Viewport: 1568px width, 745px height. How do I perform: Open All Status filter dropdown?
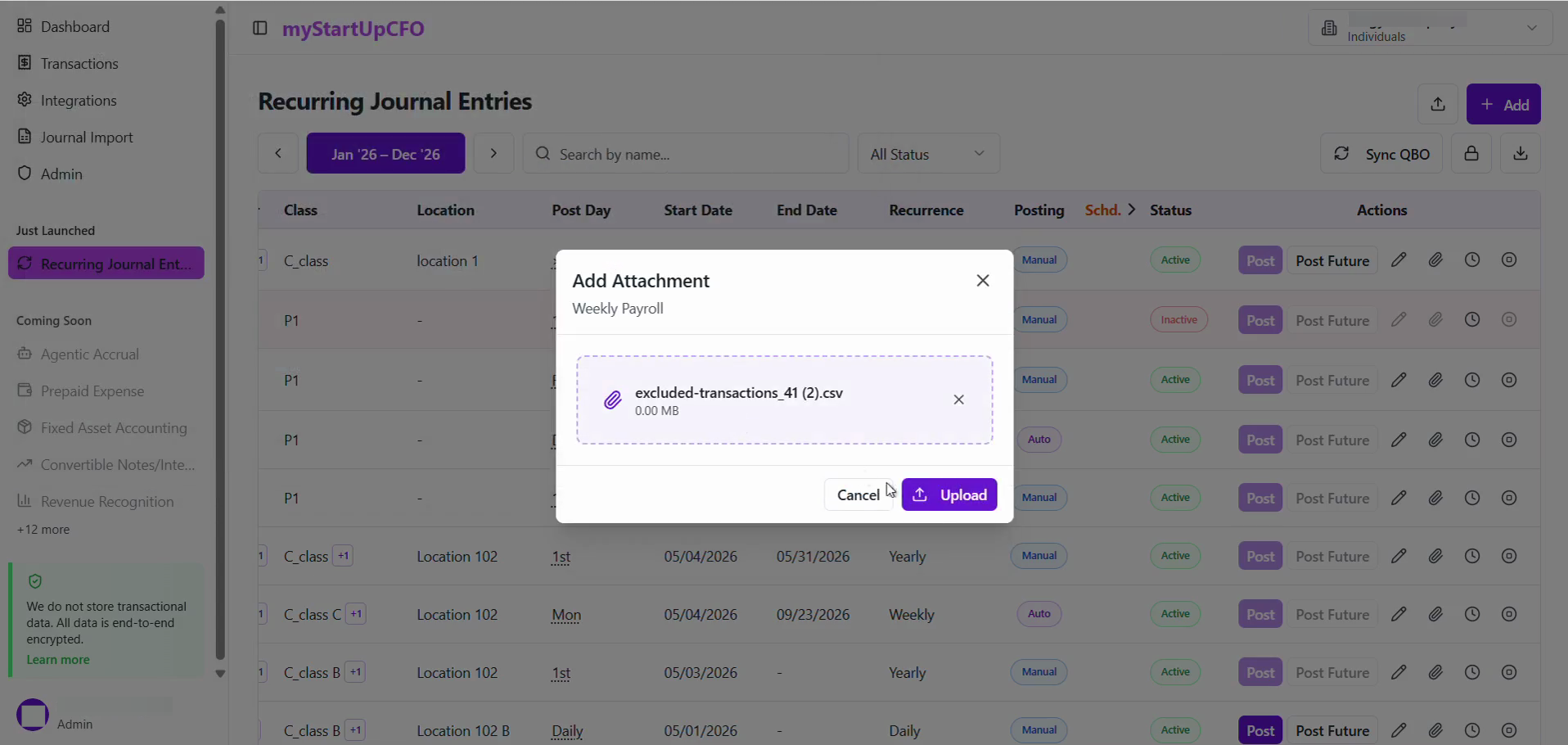[x=928, y=153]
